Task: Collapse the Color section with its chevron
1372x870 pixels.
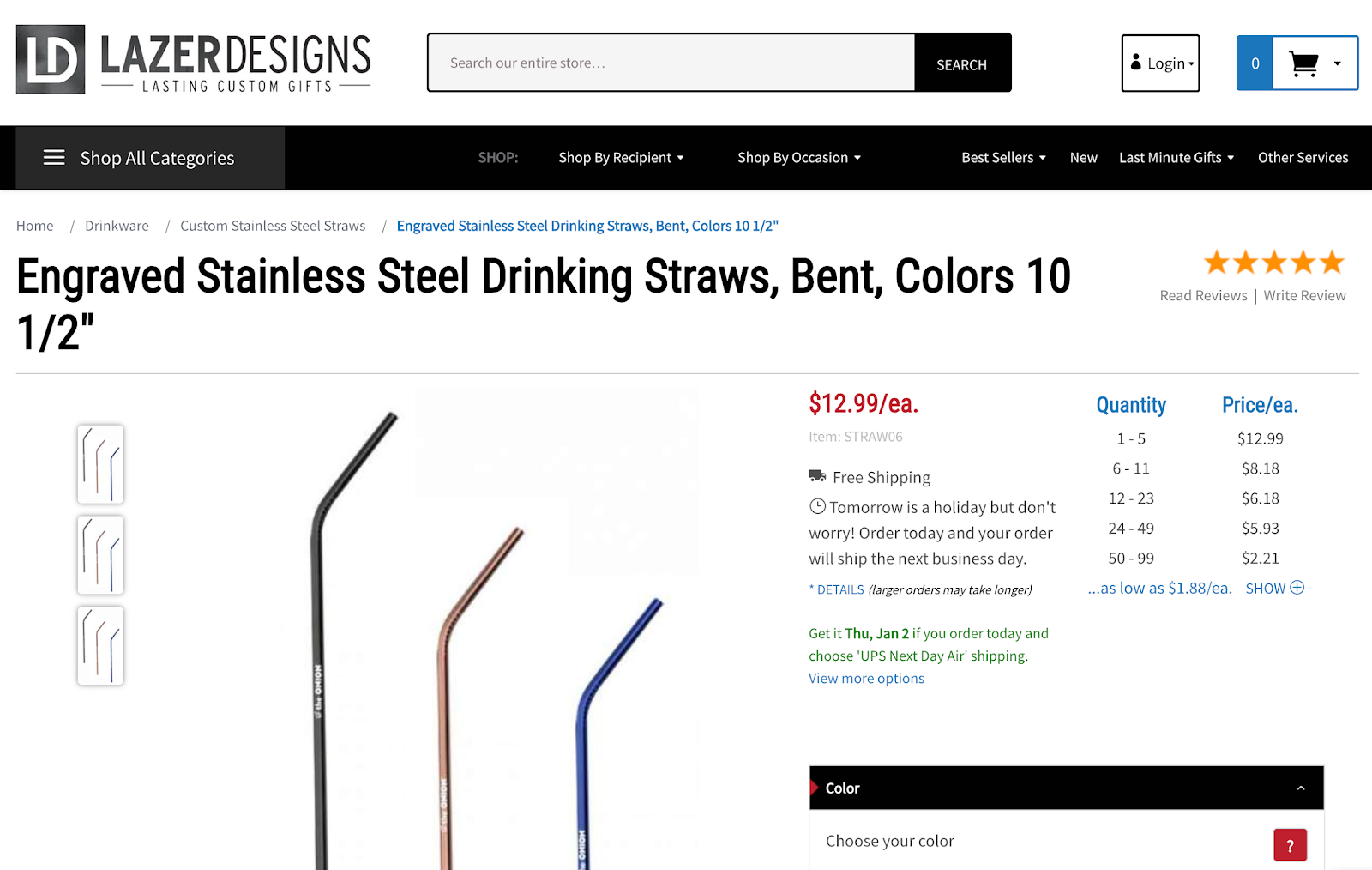Action: pyautogui.click(x=1302, y=787)
